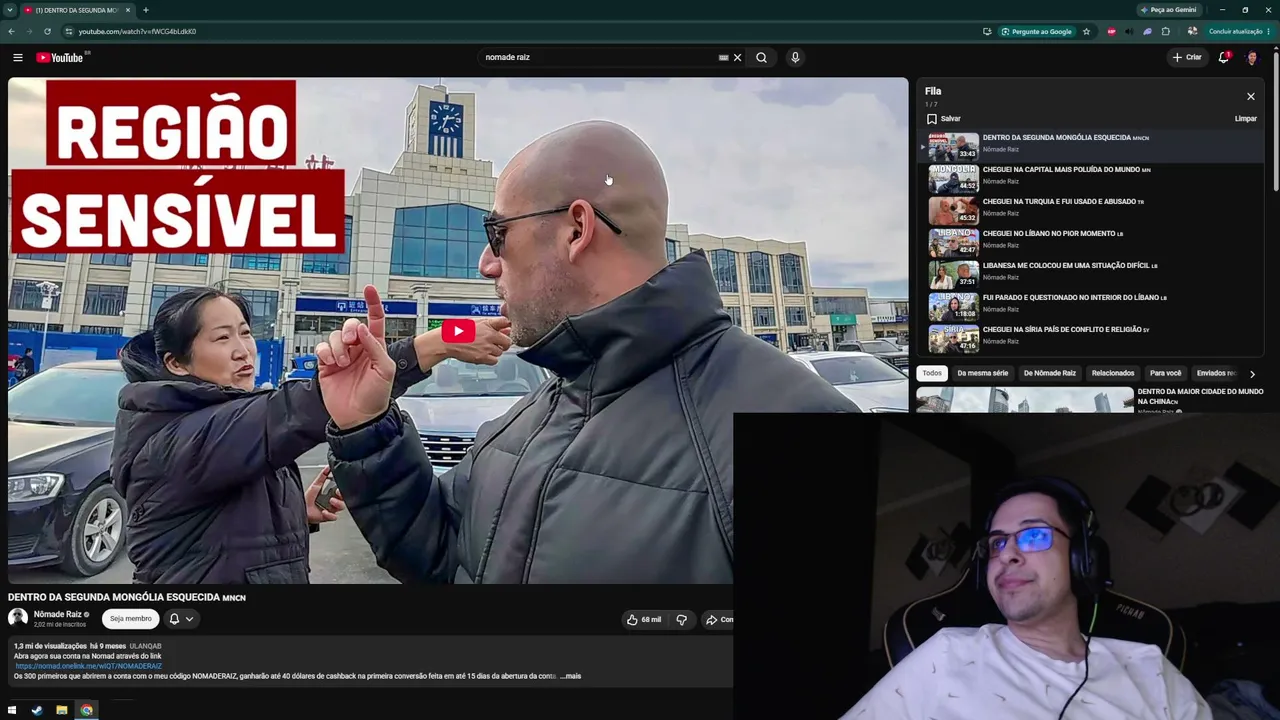Image resolution: width=1280 pixels, height=720 pixels.
Task: Open the Extensions puzzle menu
Action: point(1165,32)
